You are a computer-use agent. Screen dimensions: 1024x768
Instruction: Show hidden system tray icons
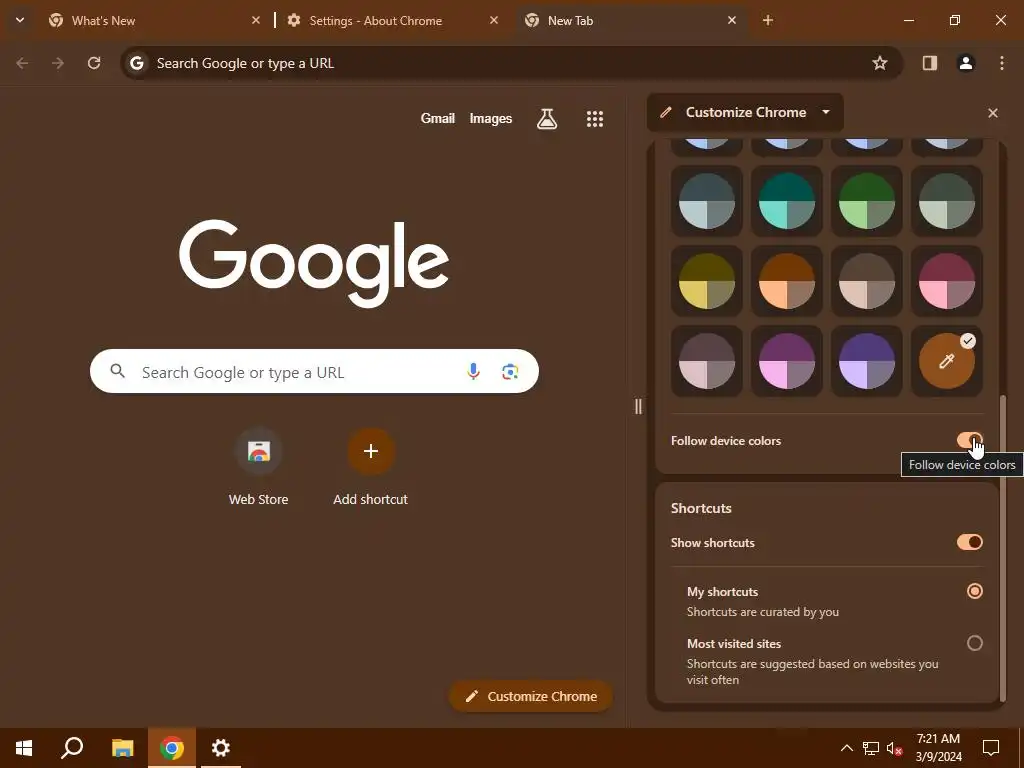click(x=846, y=748)
